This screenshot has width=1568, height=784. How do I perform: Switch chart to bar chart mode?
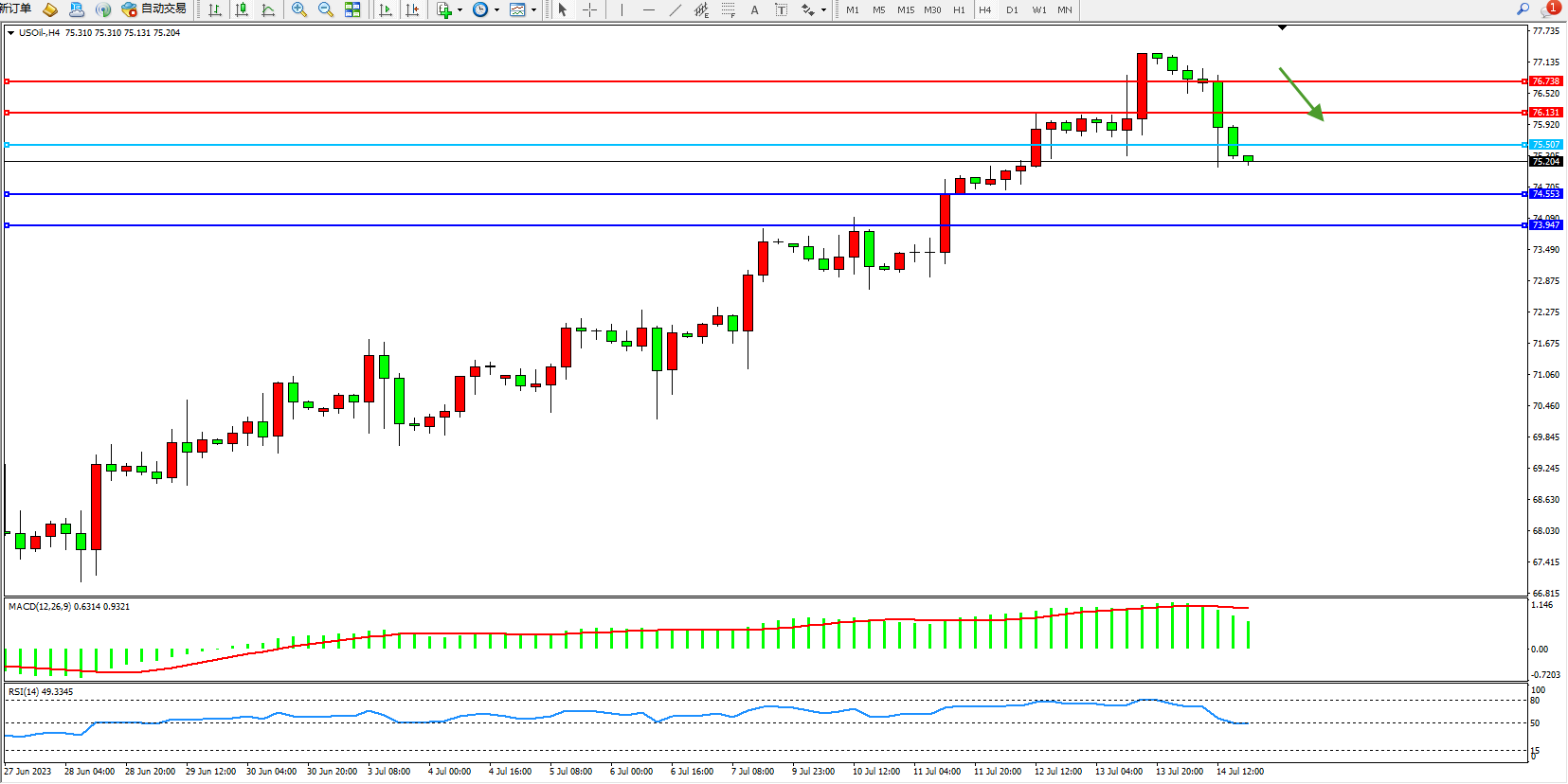point(215,9)
